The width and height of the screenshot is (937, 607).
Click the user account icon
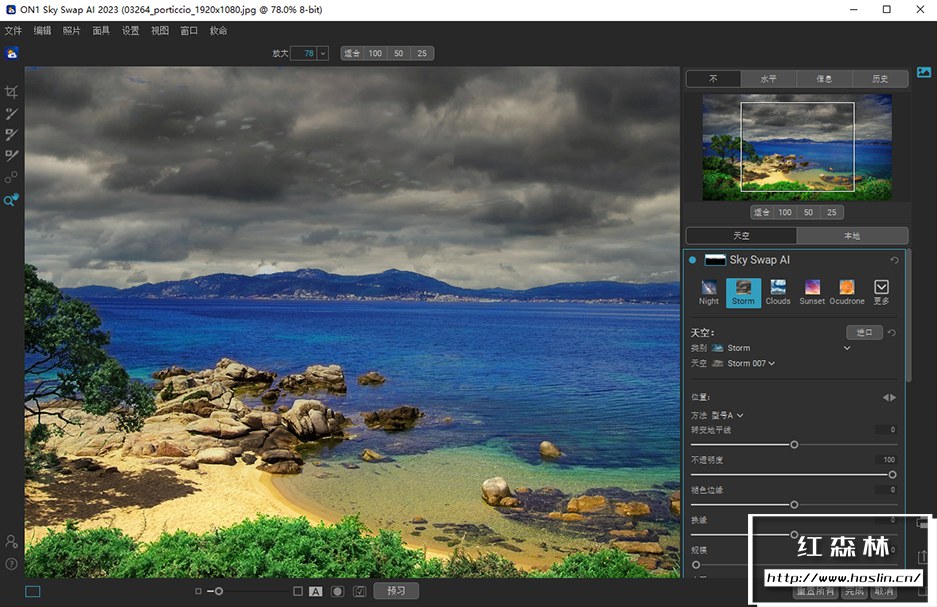click(12, 541)
